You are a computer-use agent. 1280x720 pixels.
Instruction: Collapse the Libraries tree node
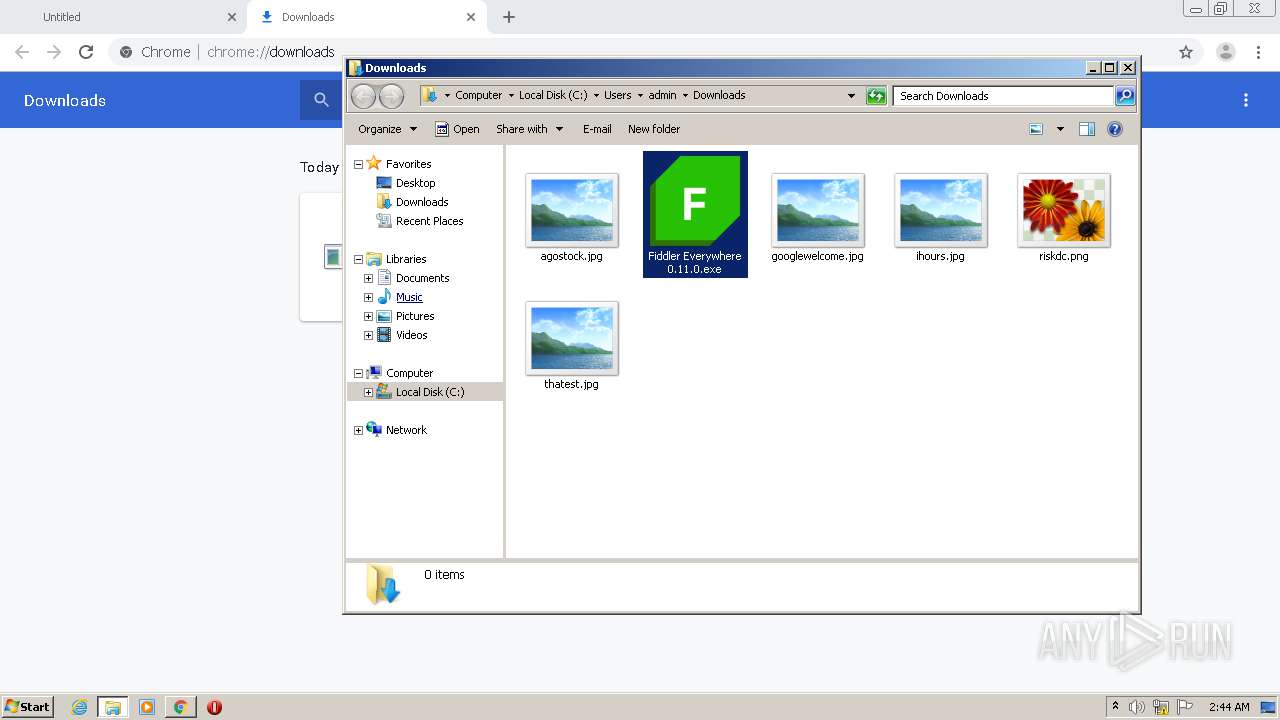(x=358, y=259)
